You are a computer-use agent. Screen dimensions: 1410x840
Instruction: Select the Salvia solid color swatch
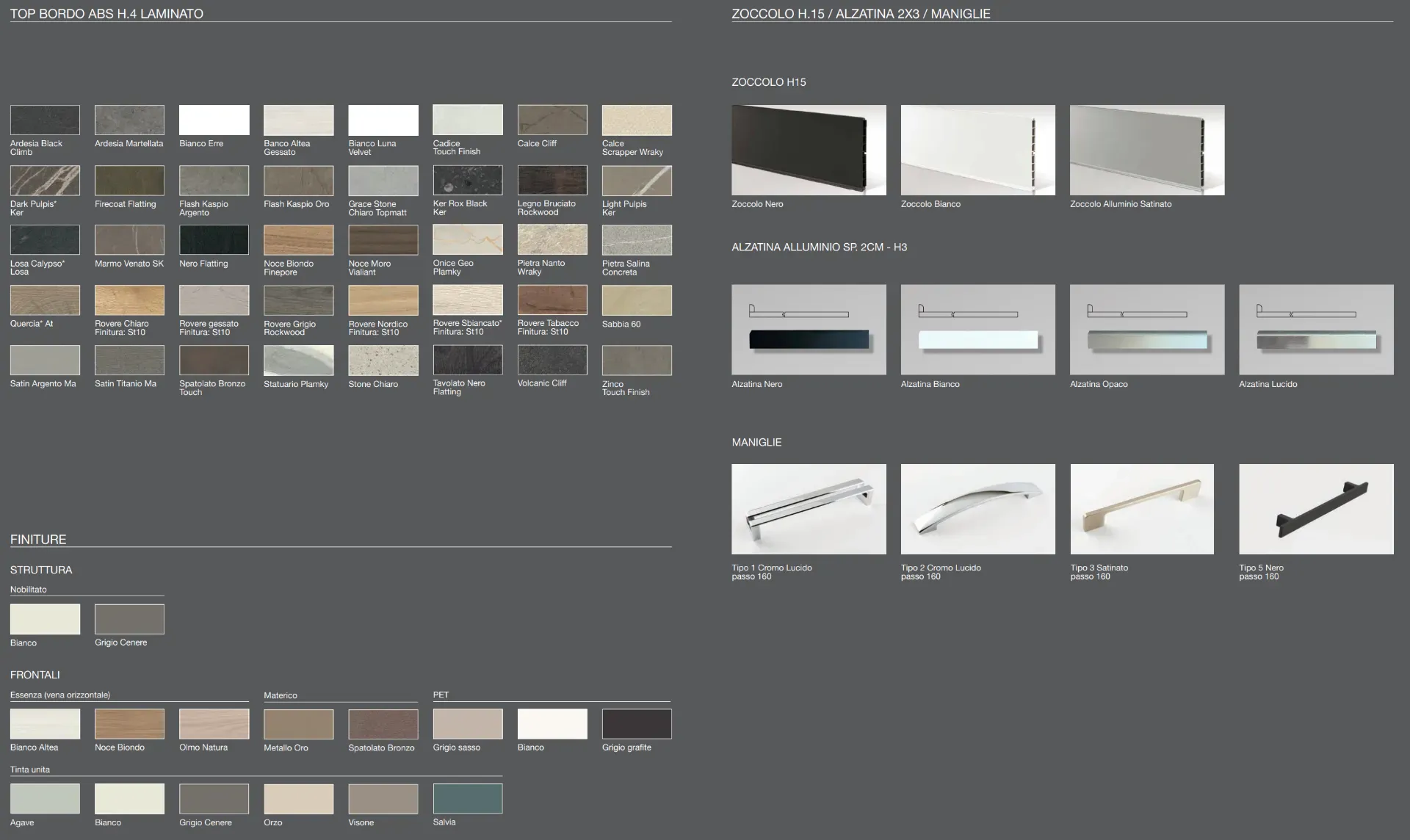click(x=468, y=798)
